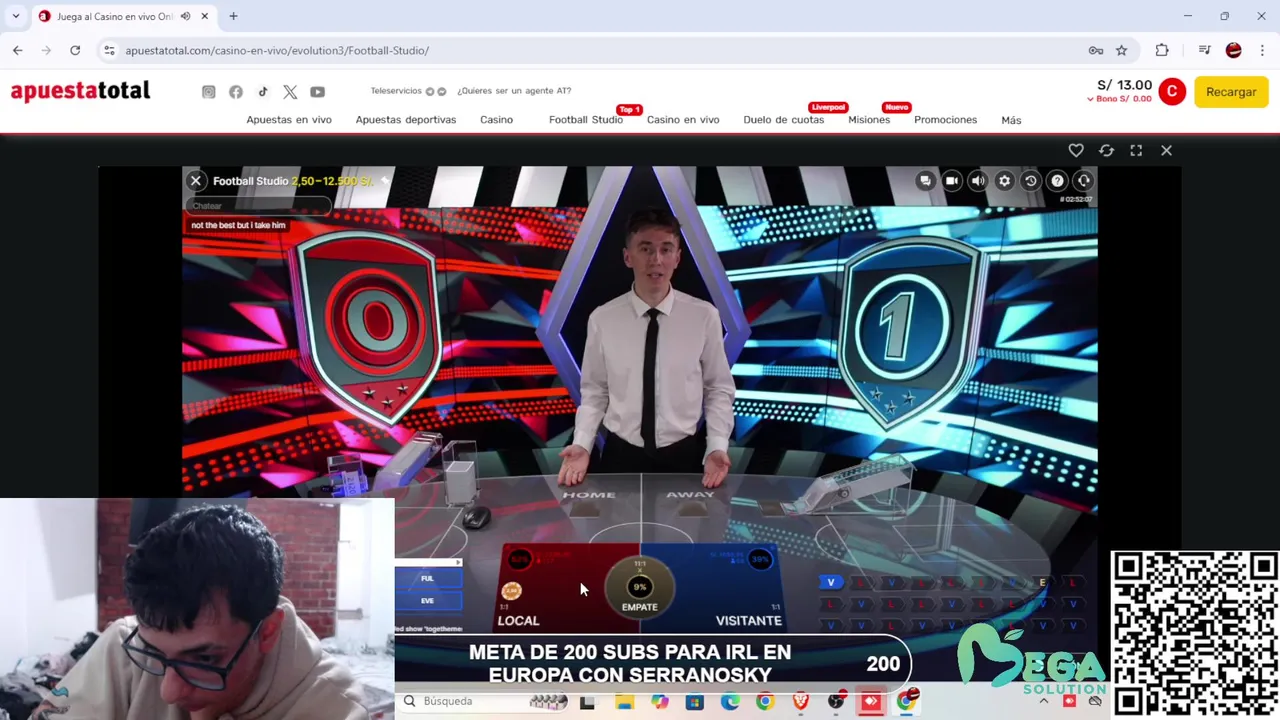Screen dimensions: 1280x720
Task: Click the address bar URL
Action: tap(277, 51)
